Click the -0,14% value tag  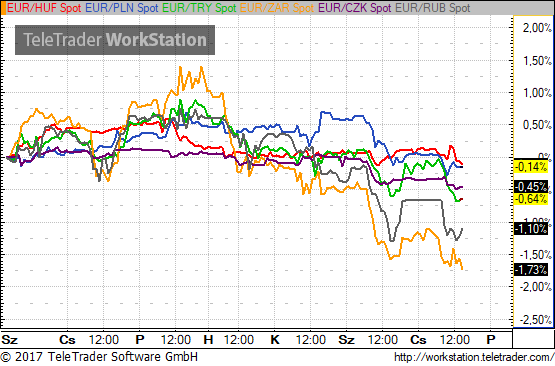pyautogui.click(x=531, y=166)
